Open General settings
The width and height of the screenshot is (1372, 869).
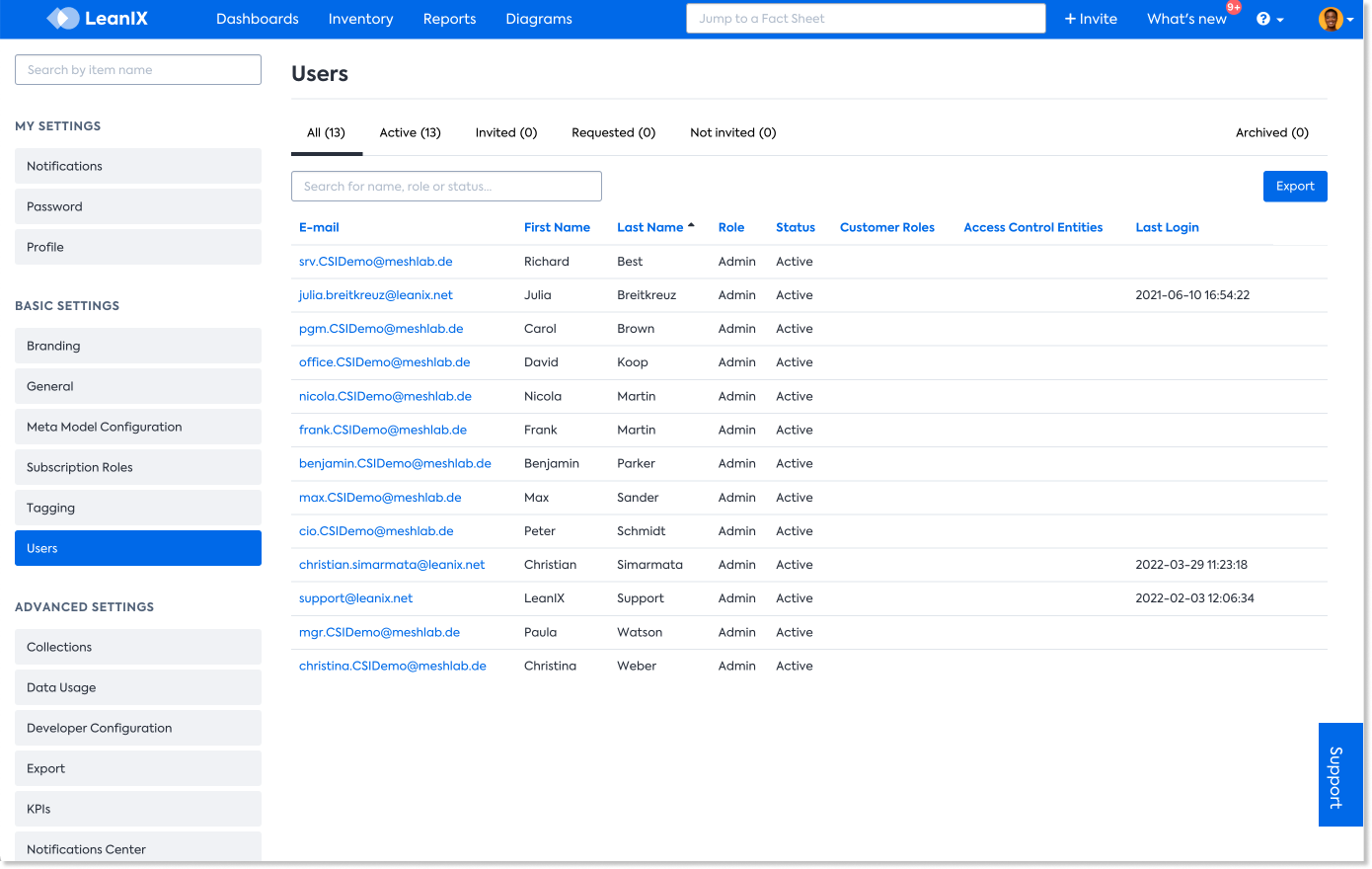[138, 386]
